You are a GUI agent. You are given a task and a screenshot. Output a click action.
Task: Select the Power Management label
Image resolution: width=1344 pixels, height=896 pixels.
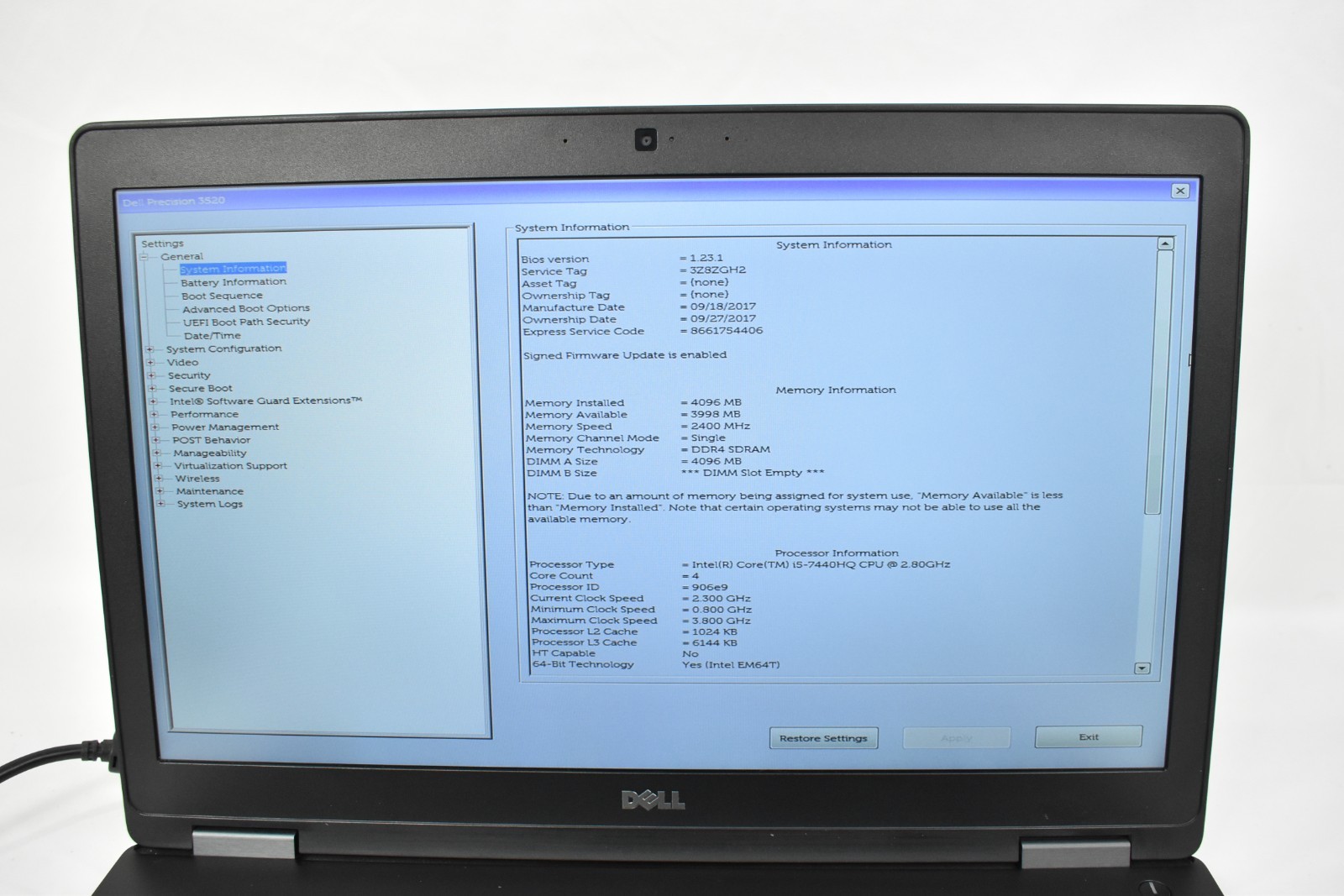tap(225, 427)
